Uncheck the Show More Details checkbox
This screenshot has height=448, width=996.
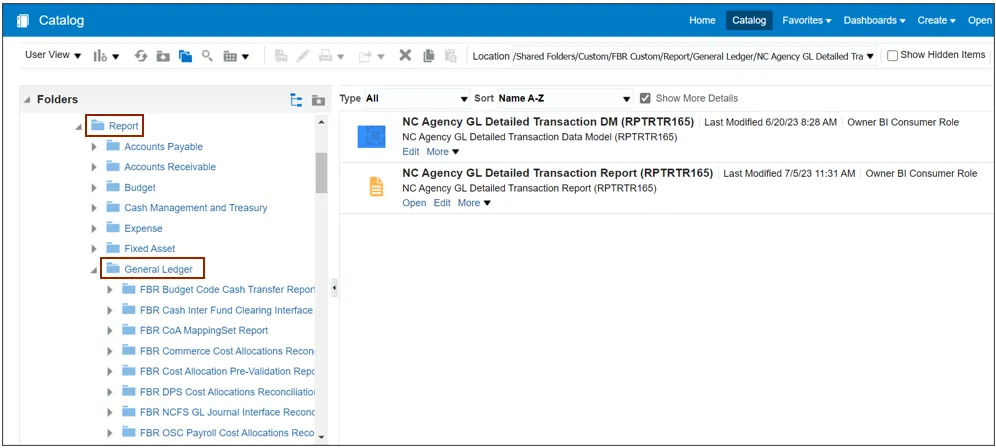click(x=645, y=99)
